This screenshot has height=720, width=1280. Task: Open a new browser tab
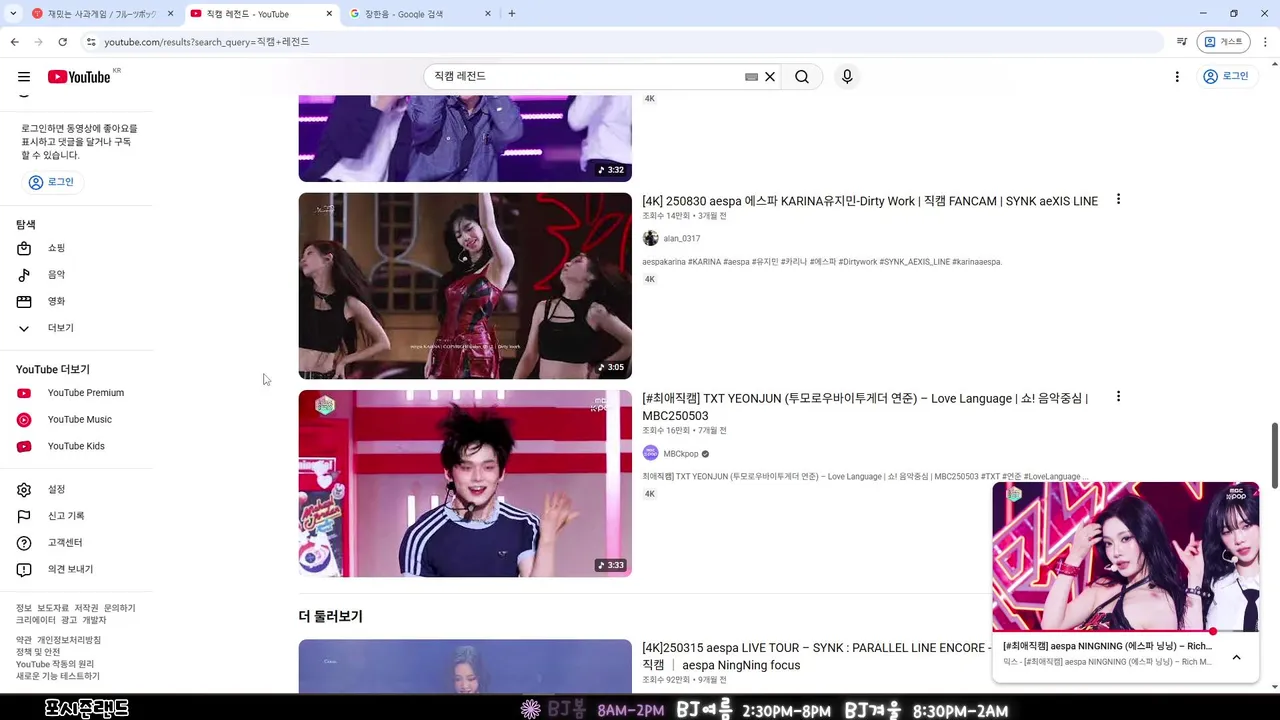512,14
